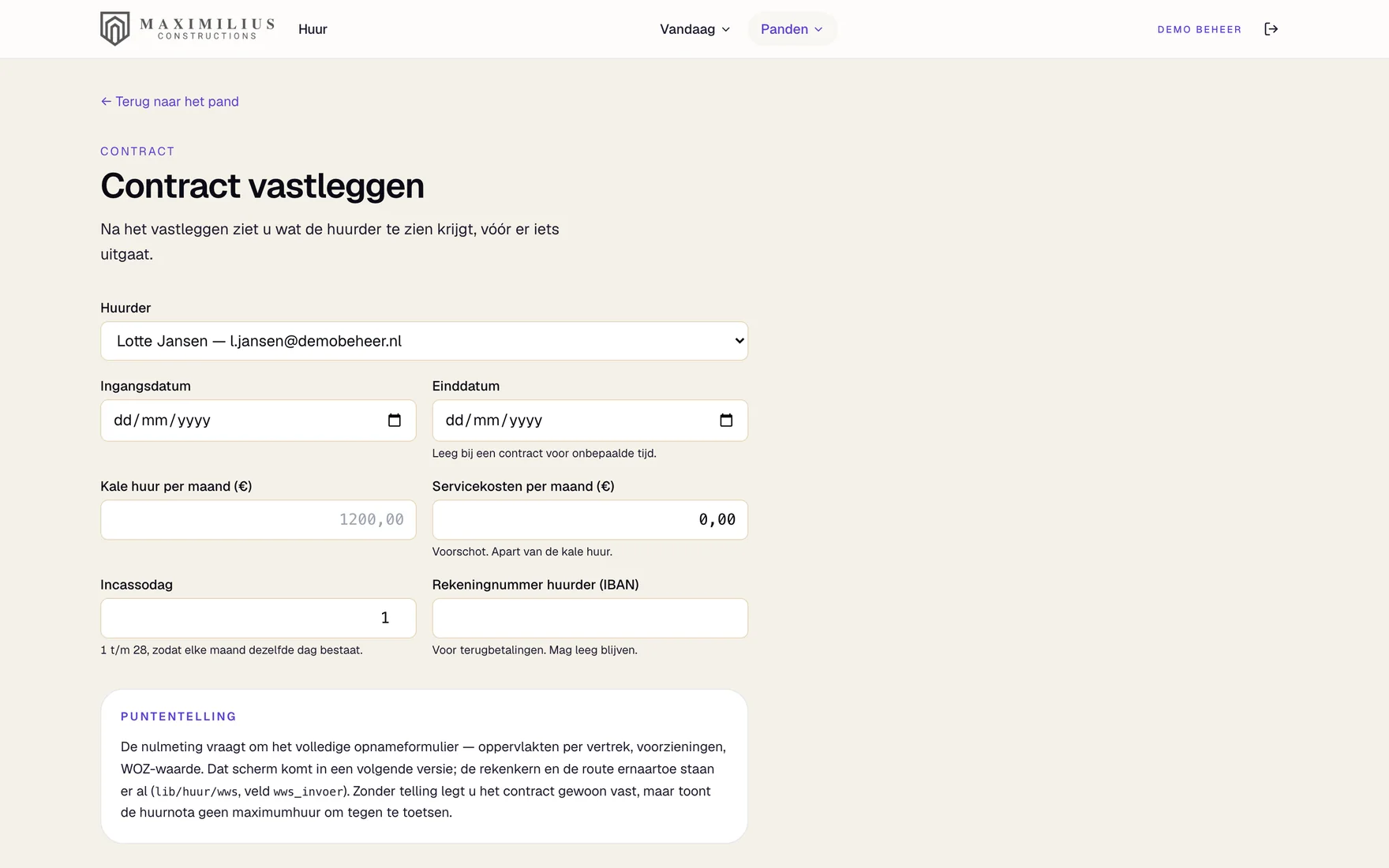This screenshot has width=1389, height=868.
Task: Click the Servicekosten per maand field
Action: [590, 519]
